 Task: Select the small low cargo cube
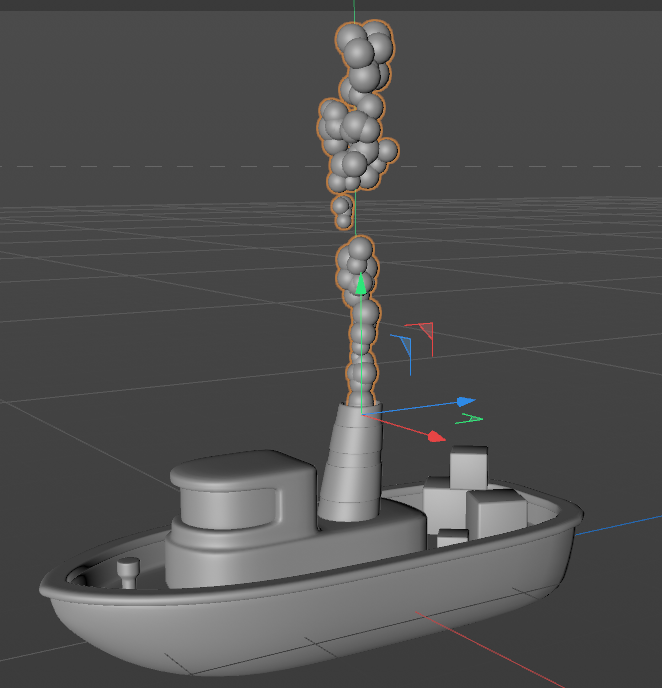point(453,538)
